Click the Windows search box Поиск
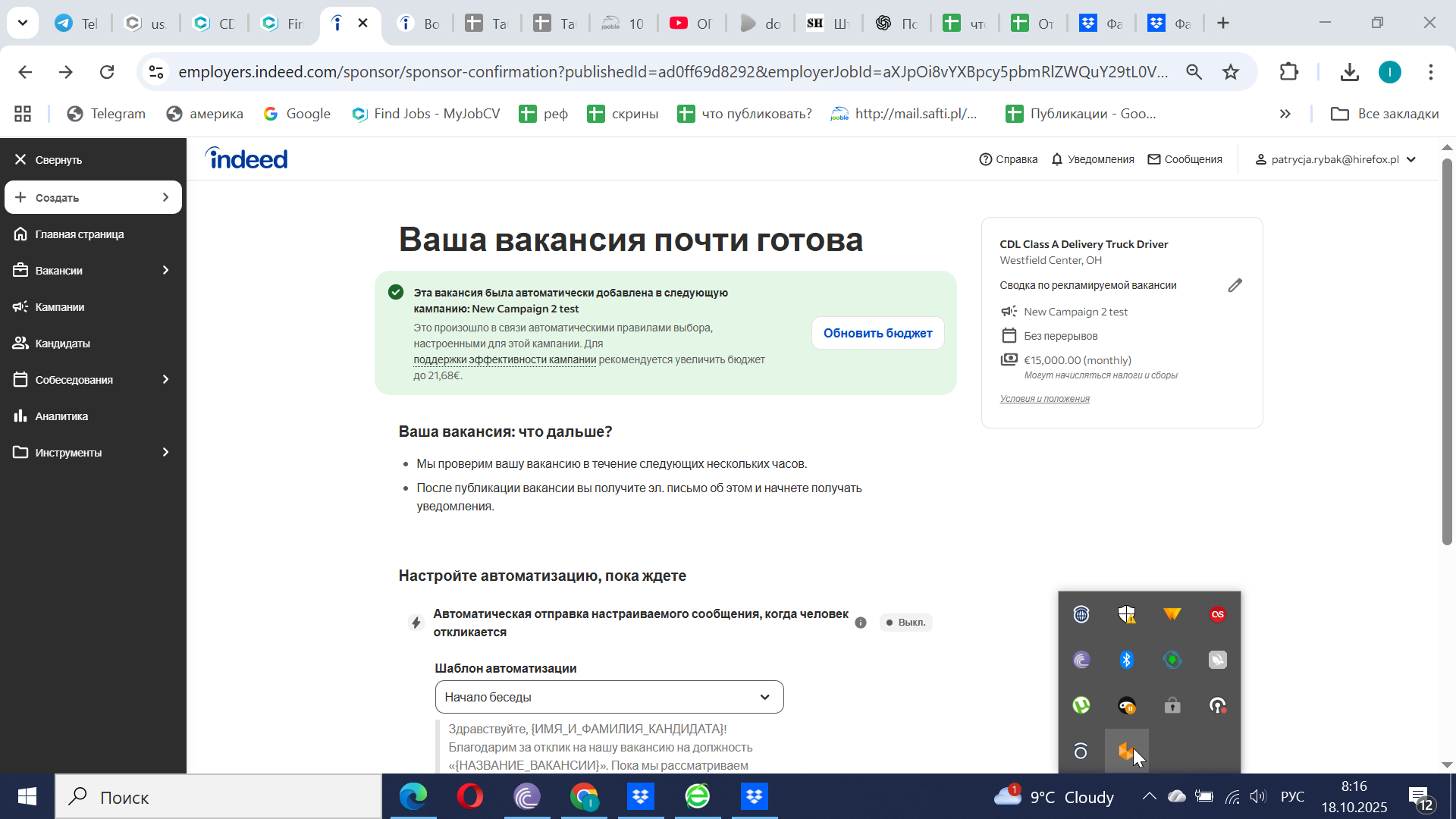The image size is (1456, 819). tap(218, 797)
